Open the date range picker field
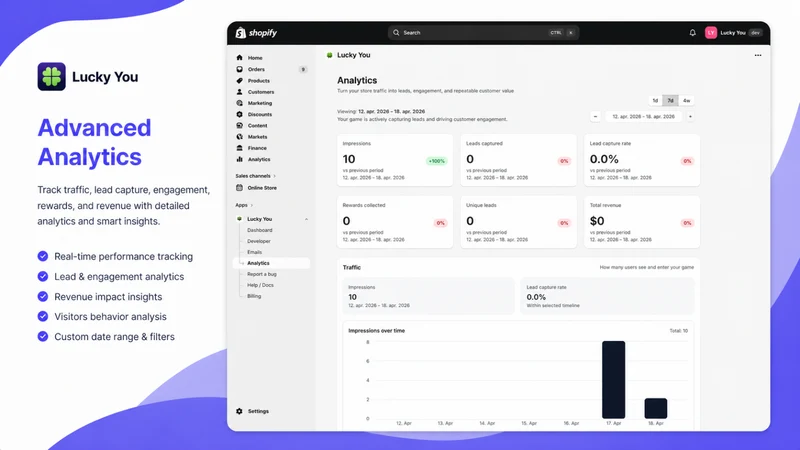 (x=643, y=116)
